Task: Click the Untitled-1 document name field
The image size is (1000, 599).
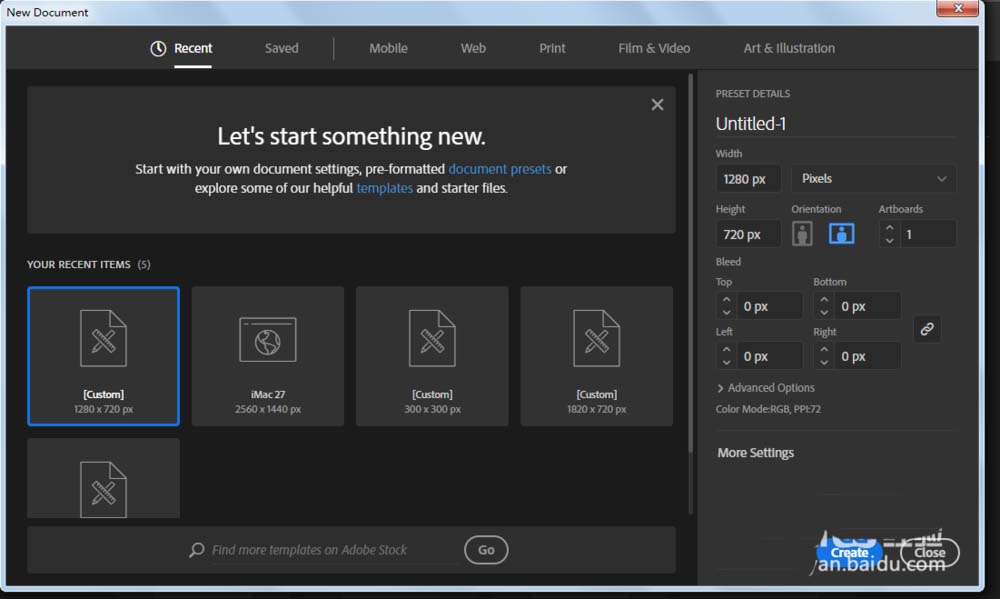Action: click(x=835, y=124)
